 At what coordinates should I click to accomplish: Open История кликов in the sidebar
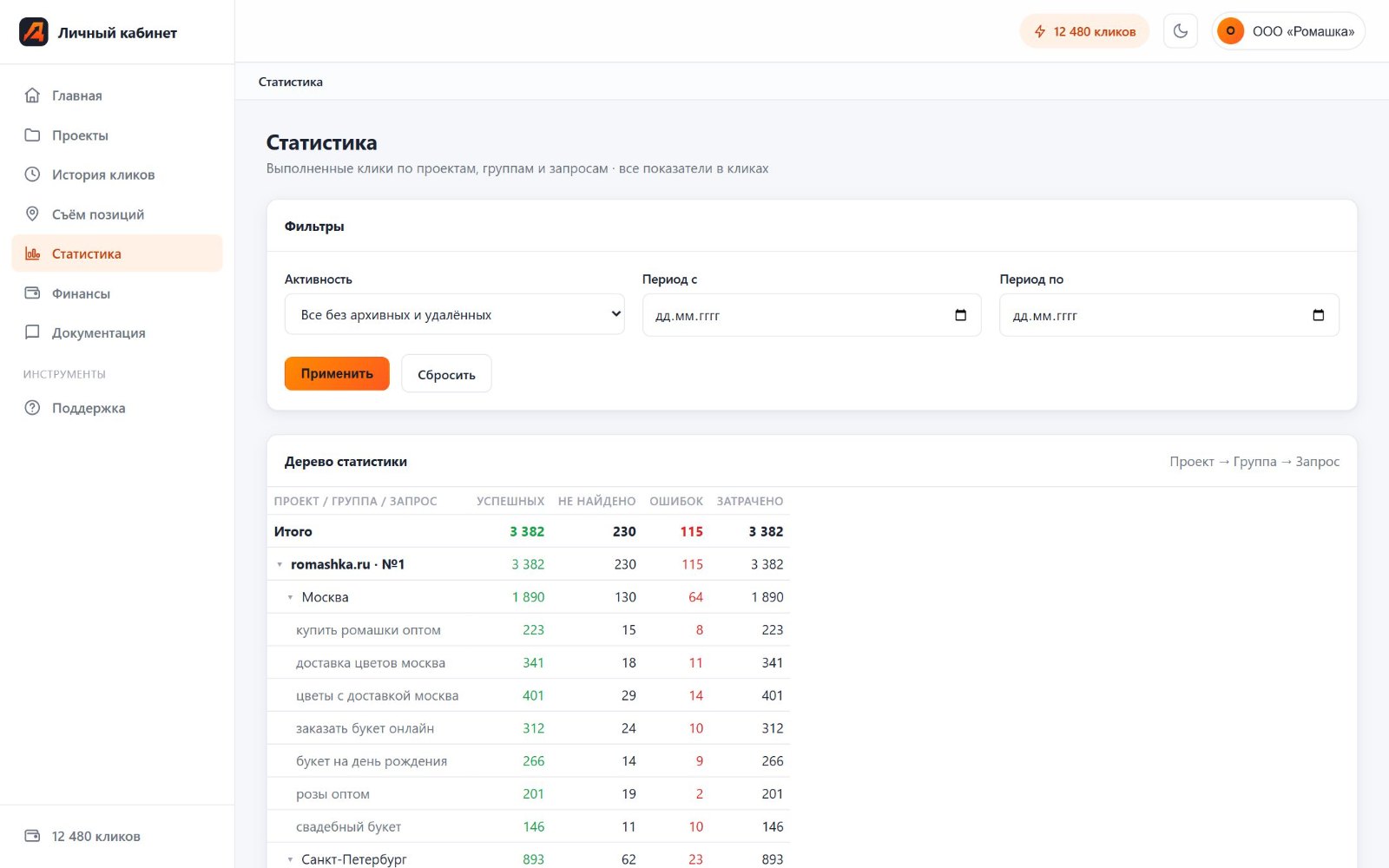click(x=117, y=174)
